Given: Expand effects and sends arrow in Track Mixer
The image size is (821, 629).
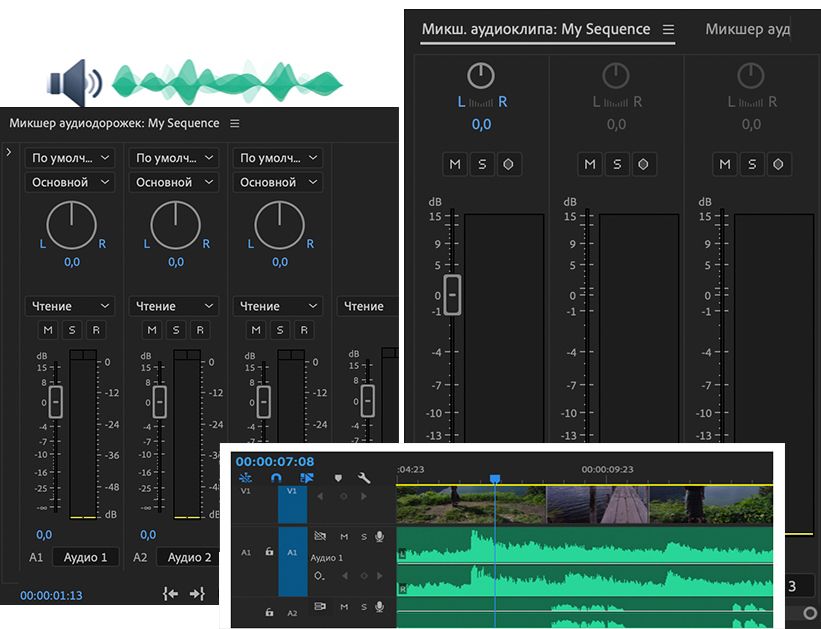Looking at the screenshot, I should coord(9,152).
